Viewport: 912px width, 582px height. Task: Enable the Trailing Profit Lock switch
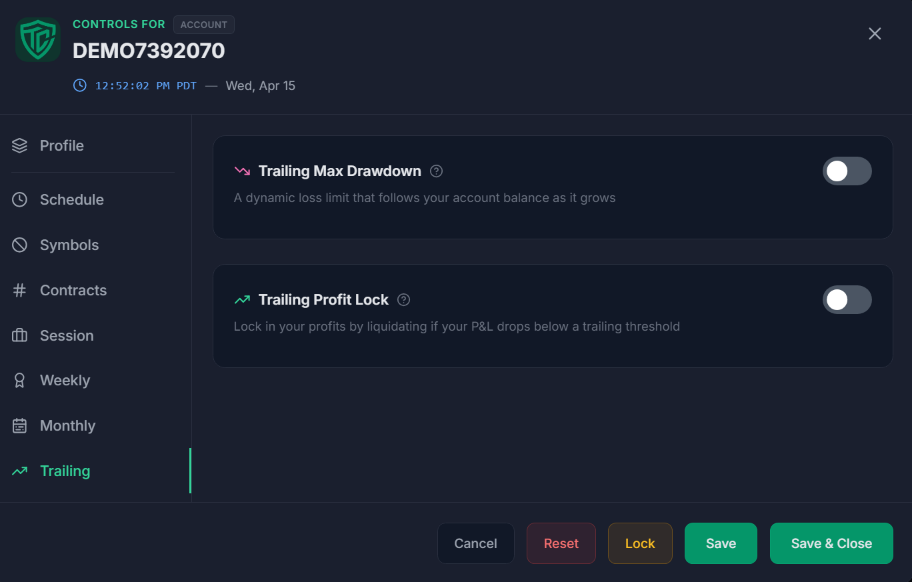tap(847, 299)
